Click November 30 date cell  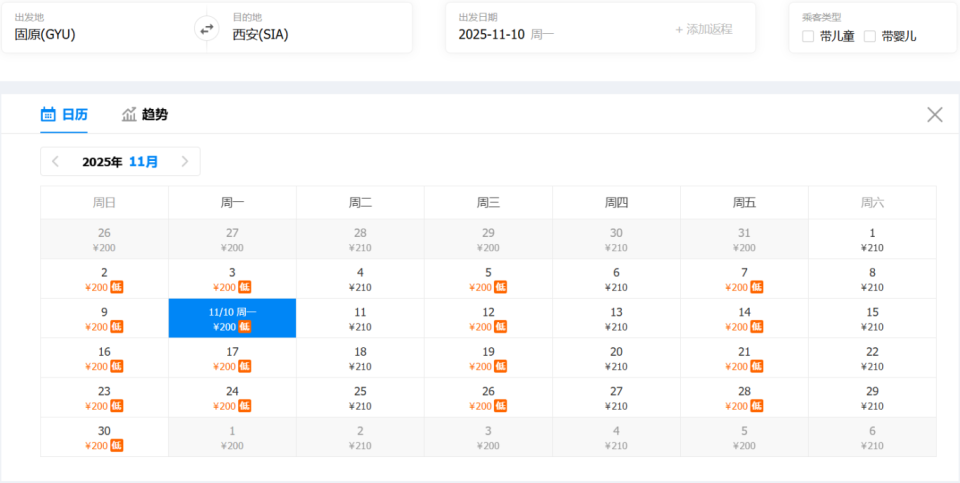click(105, 437)
